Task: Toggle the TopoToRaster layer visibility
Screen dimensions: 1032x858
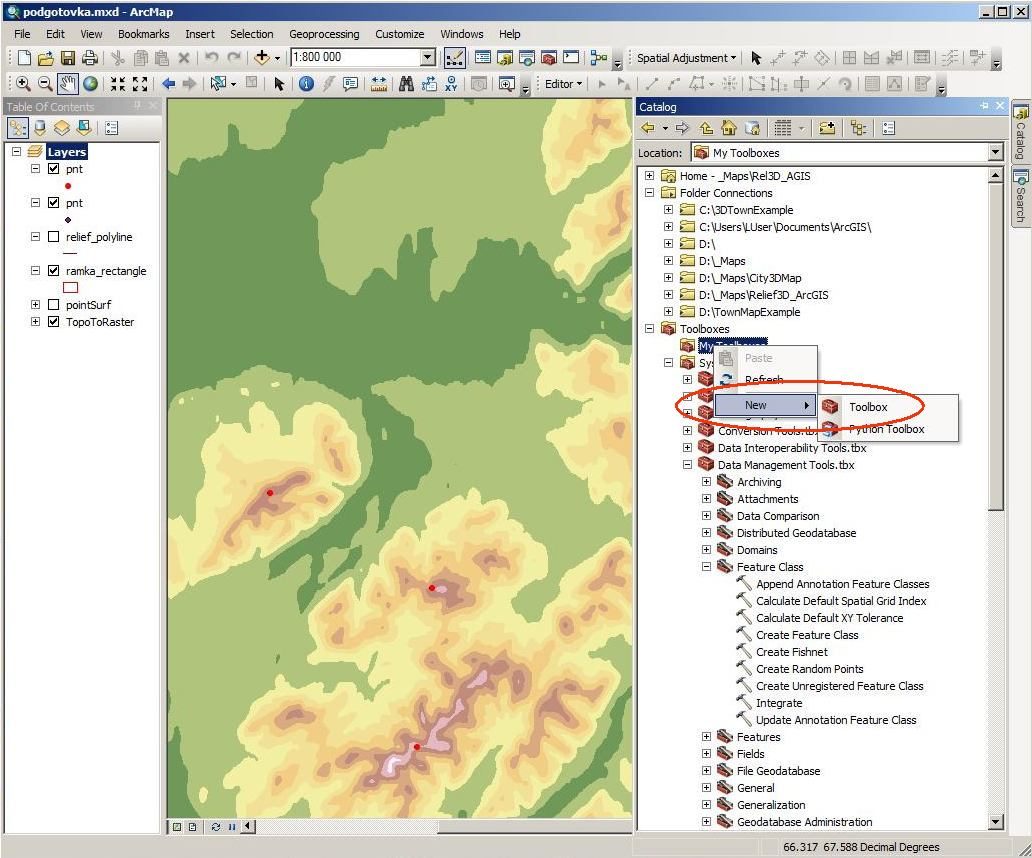Action: [54, 322]
